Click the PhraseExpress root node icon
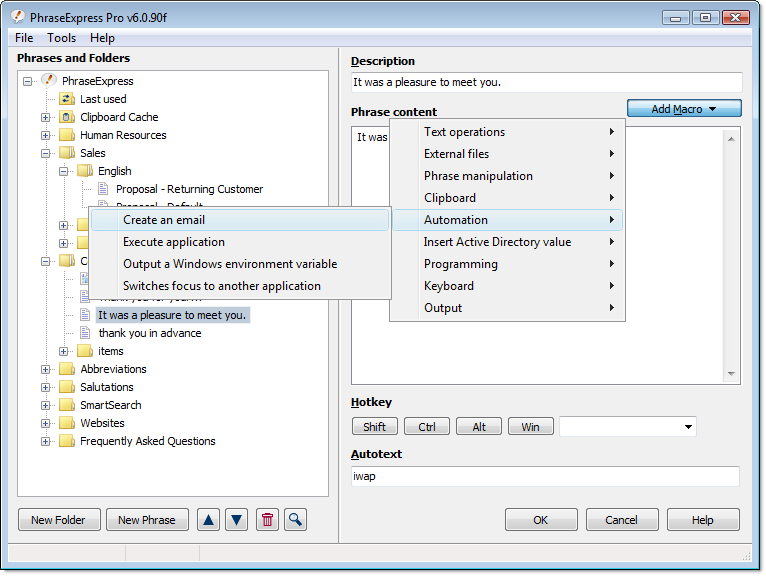The image size is (766, 576). point(48,80)
